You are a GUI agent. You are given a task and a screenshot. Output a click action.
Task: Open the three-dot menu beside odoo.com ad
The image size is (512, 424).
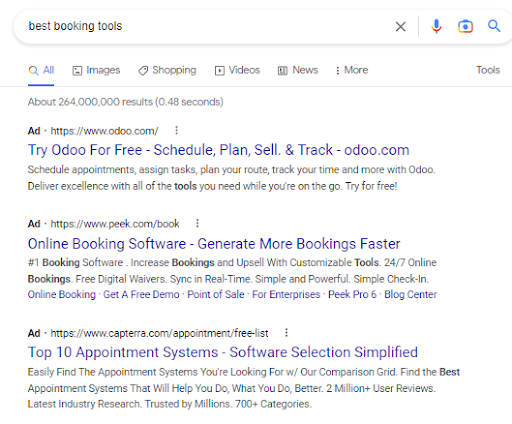click(177, 130)
